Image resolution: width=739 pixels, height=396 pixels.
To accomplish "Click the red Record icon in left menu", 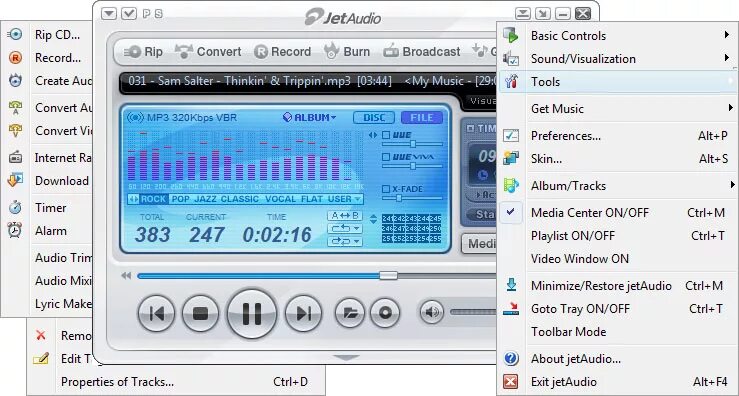I will pyautogui.click(x=15, y=58).
